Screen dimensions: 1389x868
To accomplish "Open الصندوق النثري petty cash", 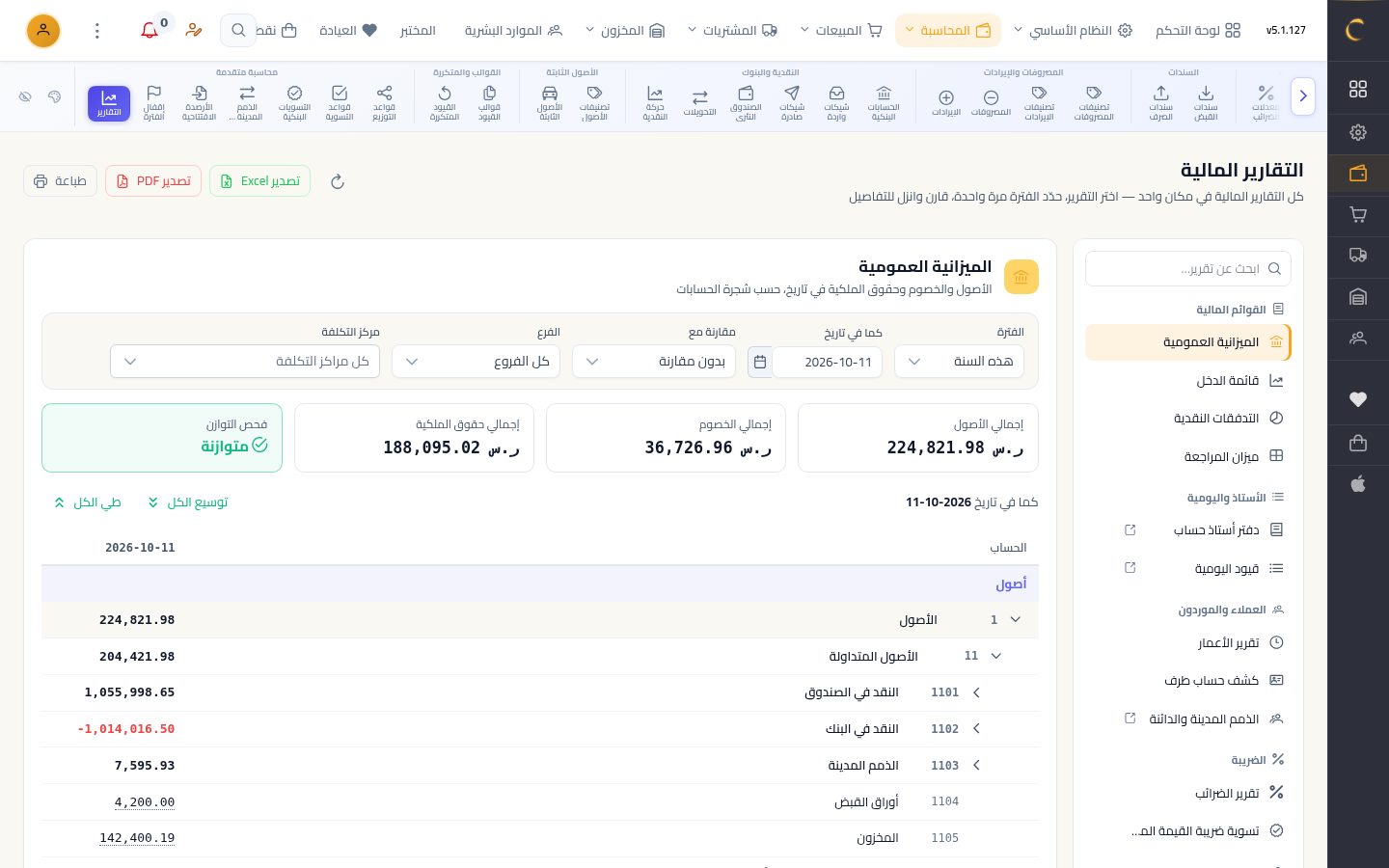I will [746, 103].
